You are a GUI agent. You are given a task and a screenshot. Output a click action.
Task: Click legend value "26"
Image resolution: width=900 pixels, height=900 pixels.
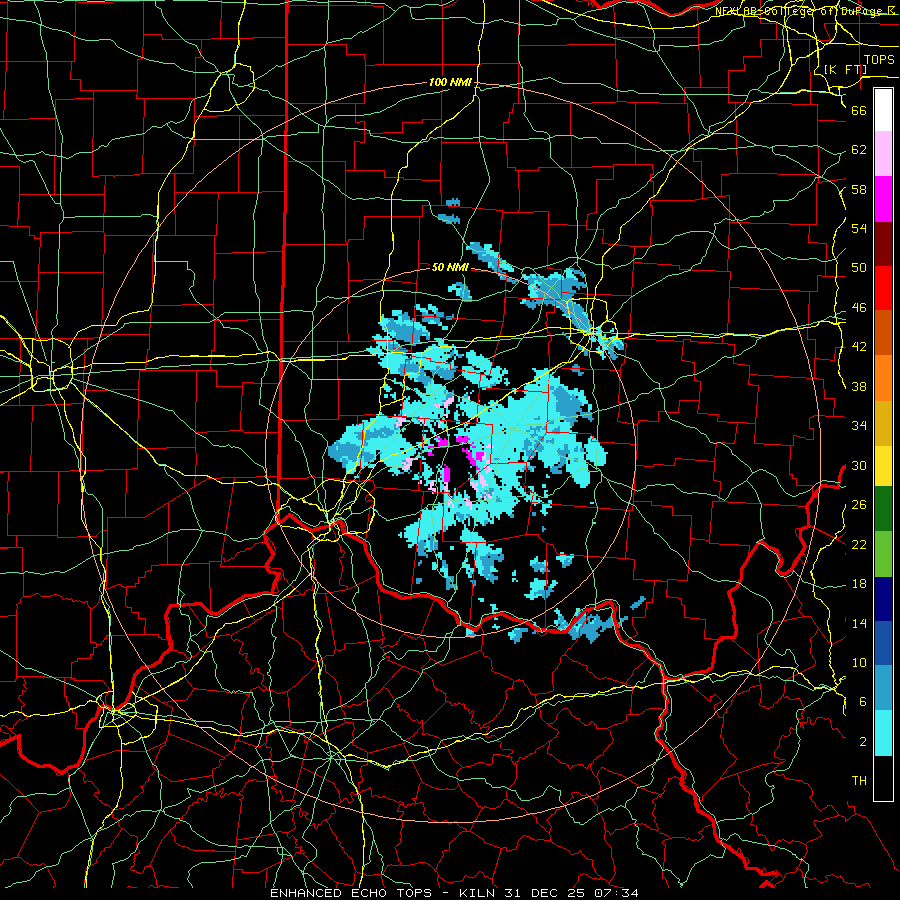(859, 505)
